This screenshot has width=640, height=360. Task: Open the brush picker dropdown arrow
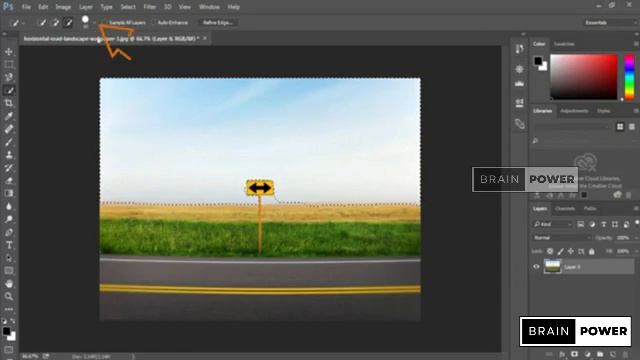pos(94,23)
